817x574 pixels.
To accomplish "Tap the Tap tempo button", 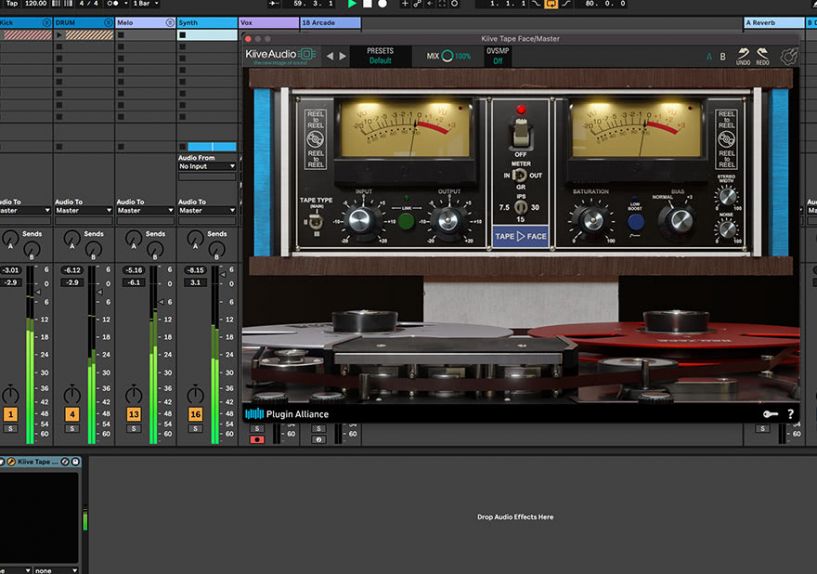I will pyautogui.click(x=11, y=3).
